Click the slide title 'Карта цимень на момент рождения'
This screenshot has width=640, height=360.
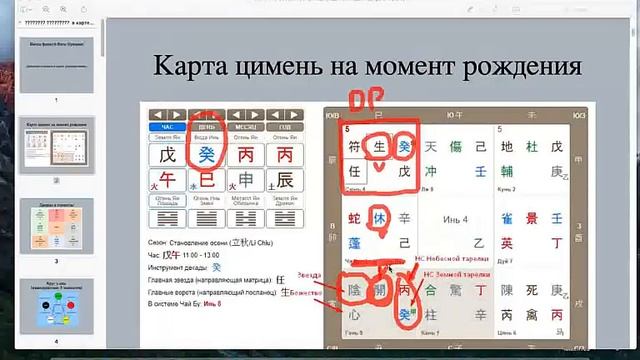[x=367, y=65]
